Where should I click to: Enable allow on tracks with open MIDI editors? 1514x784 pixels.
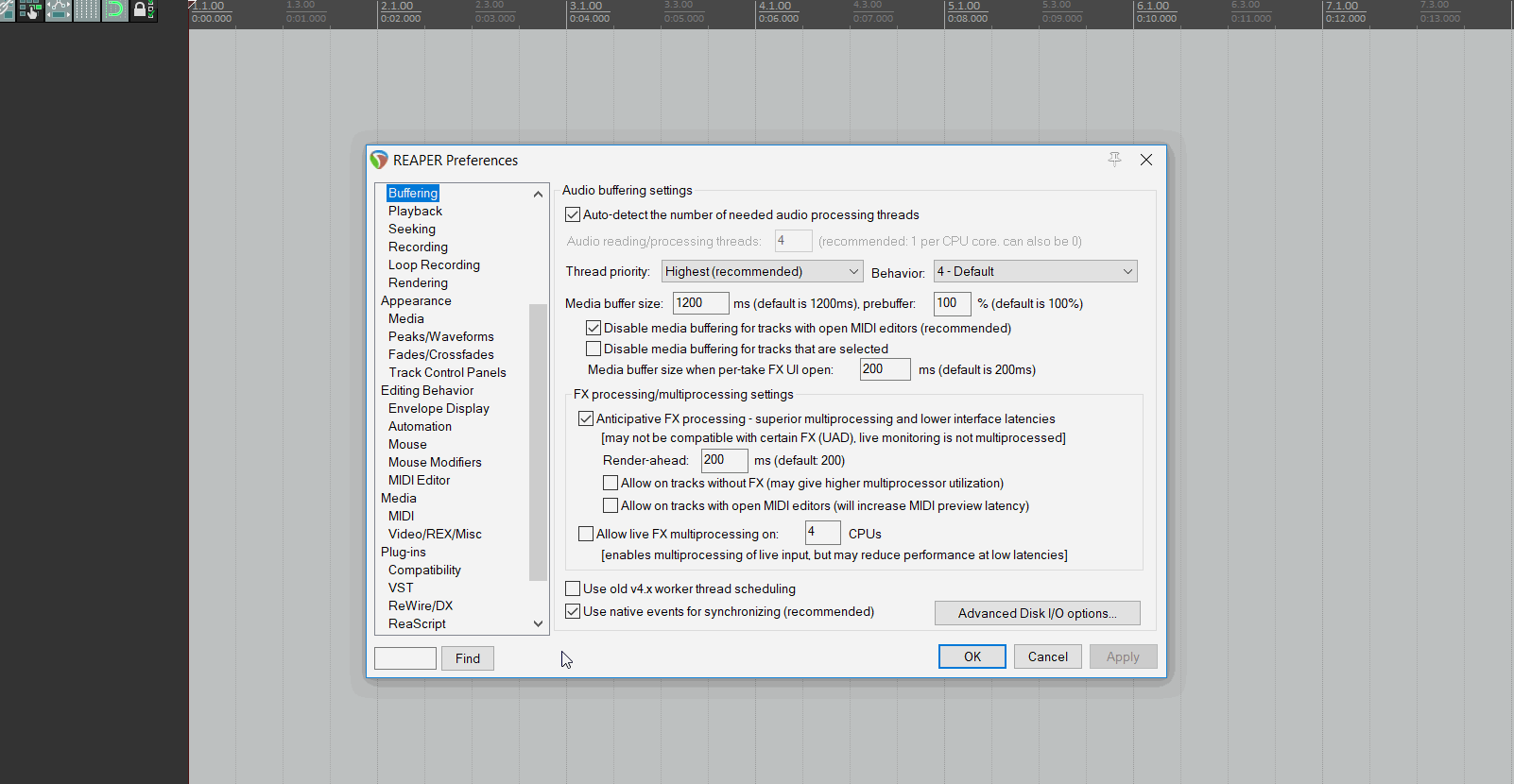click(x=611, y=505)
